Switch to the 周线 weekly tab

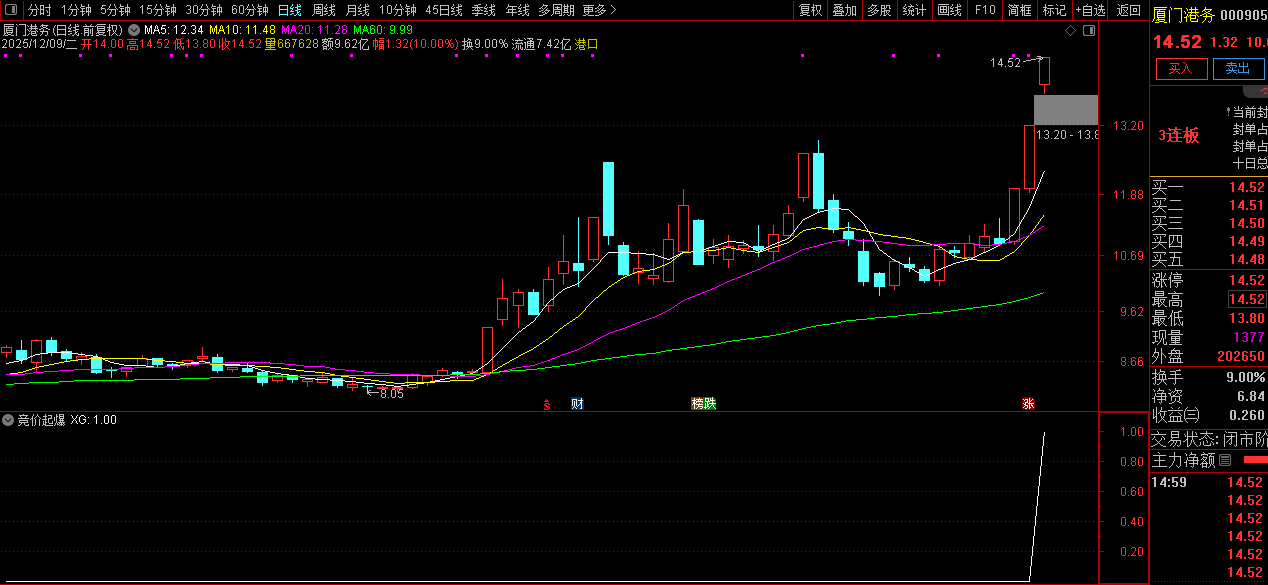pos(324,10)
